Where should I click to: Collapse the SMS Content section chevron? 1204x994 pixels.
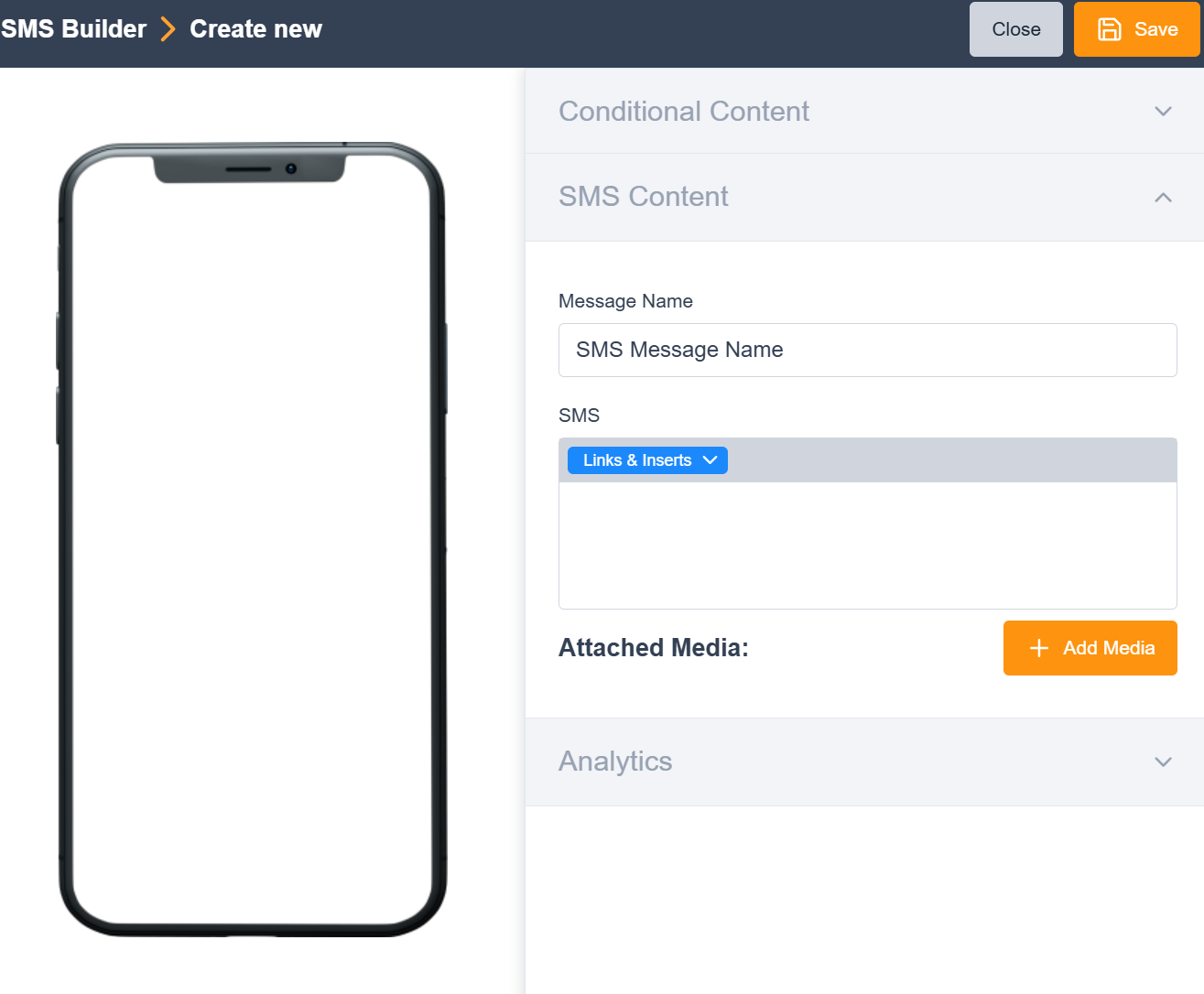[x=1163, y=198]
